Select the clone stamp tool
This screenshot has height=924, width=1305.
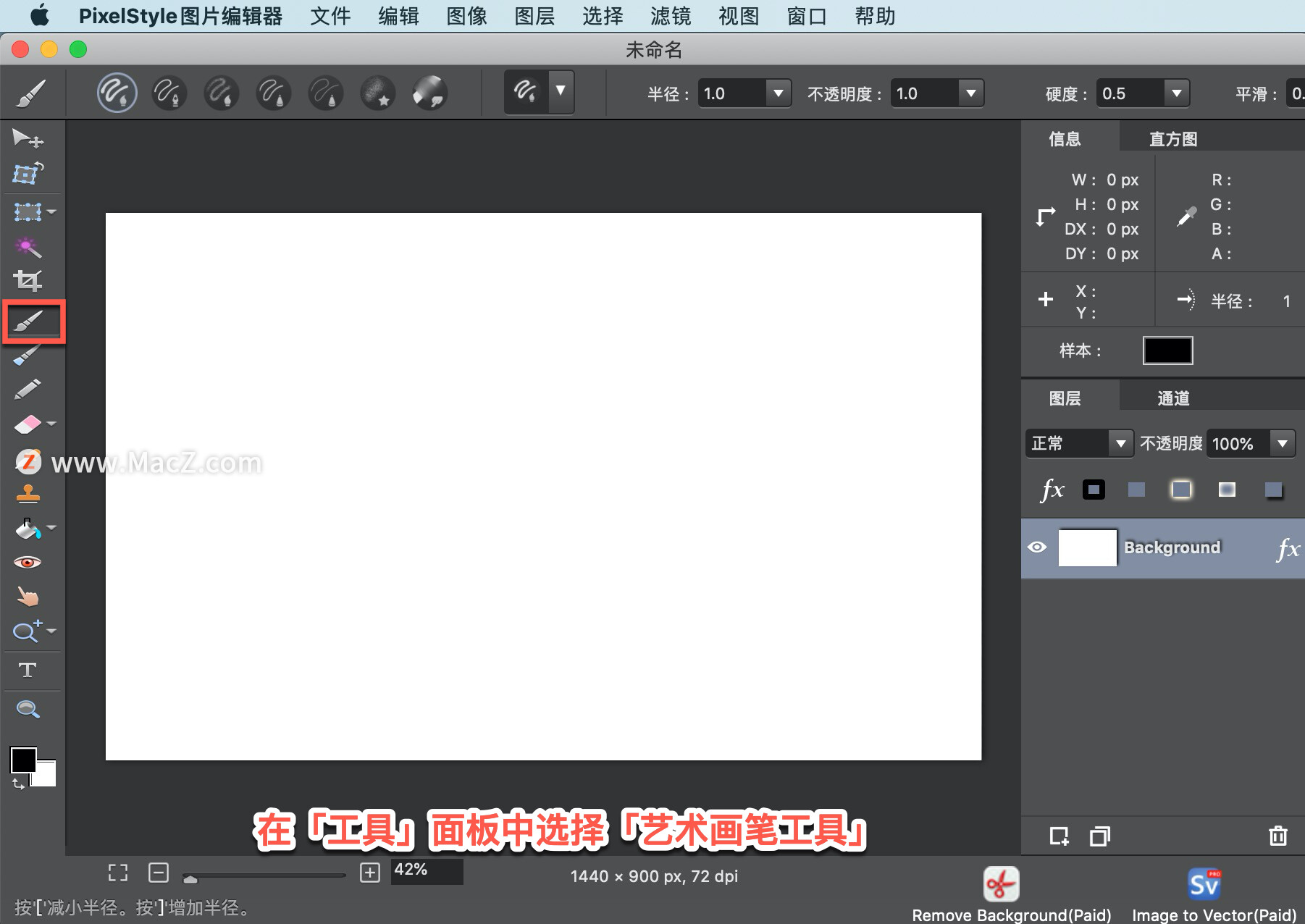pyautogui.click(x=27, y=493)
